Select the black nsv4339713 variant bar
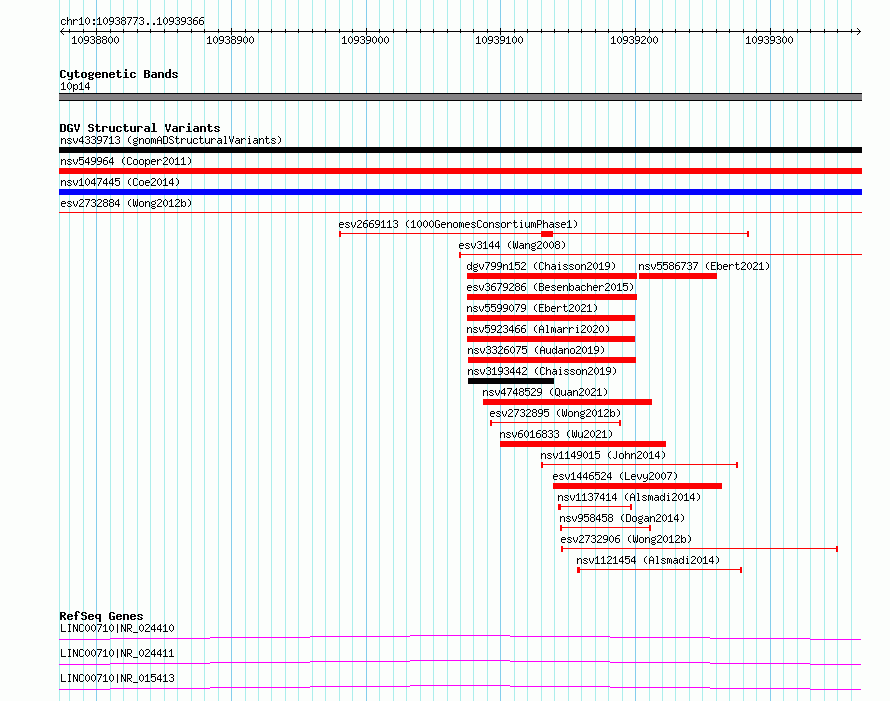 point(460,150)
